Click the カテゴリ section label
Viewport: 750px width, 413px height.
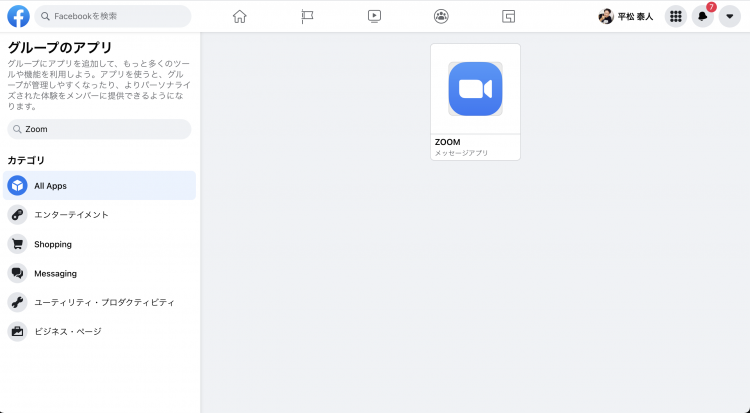click(x=26, y=160)
